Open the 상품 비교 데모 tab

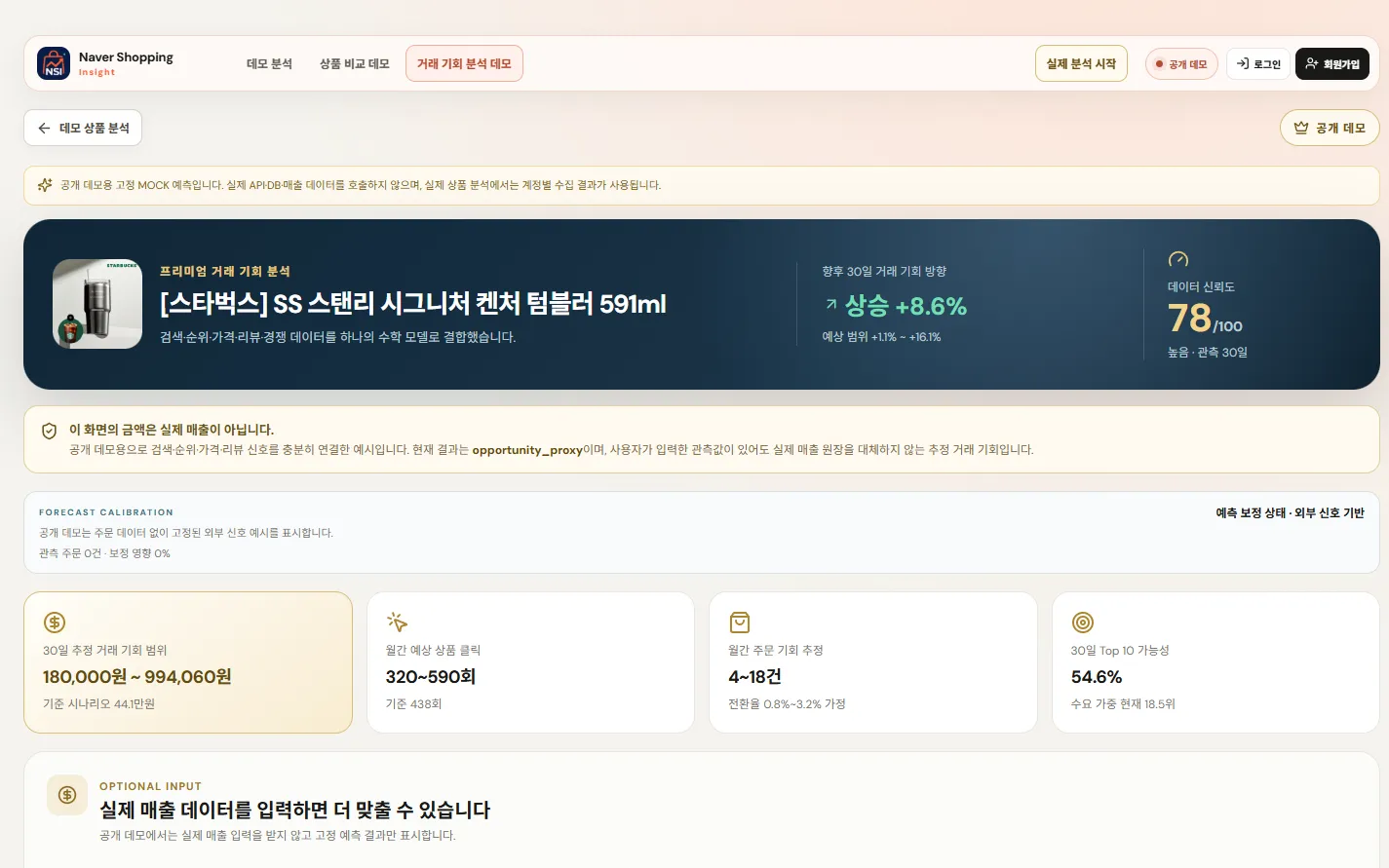tap(355, 63)
